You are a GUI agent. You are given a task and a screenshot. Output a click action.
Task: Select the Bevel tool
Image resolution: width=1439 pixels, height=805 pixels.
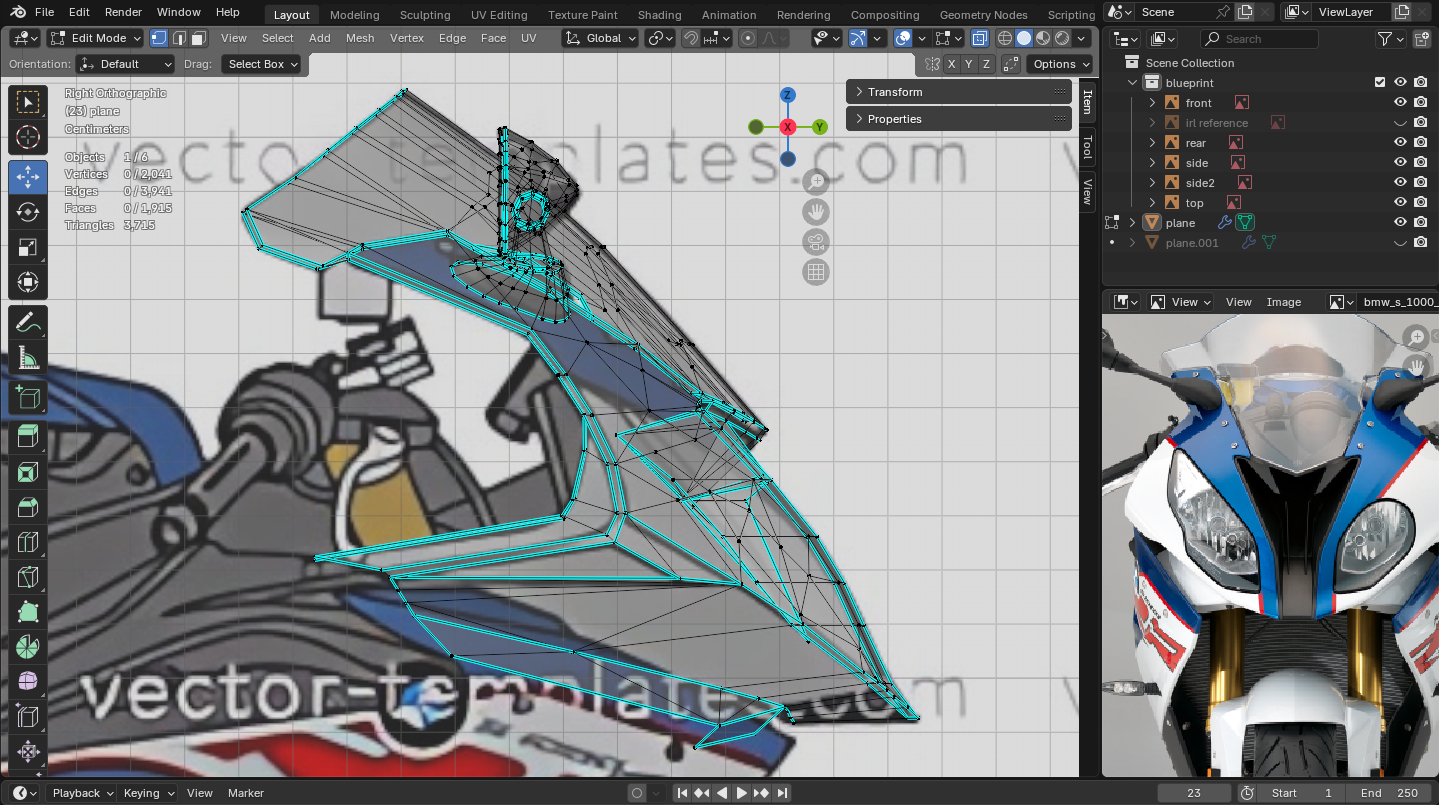[28, 507]
